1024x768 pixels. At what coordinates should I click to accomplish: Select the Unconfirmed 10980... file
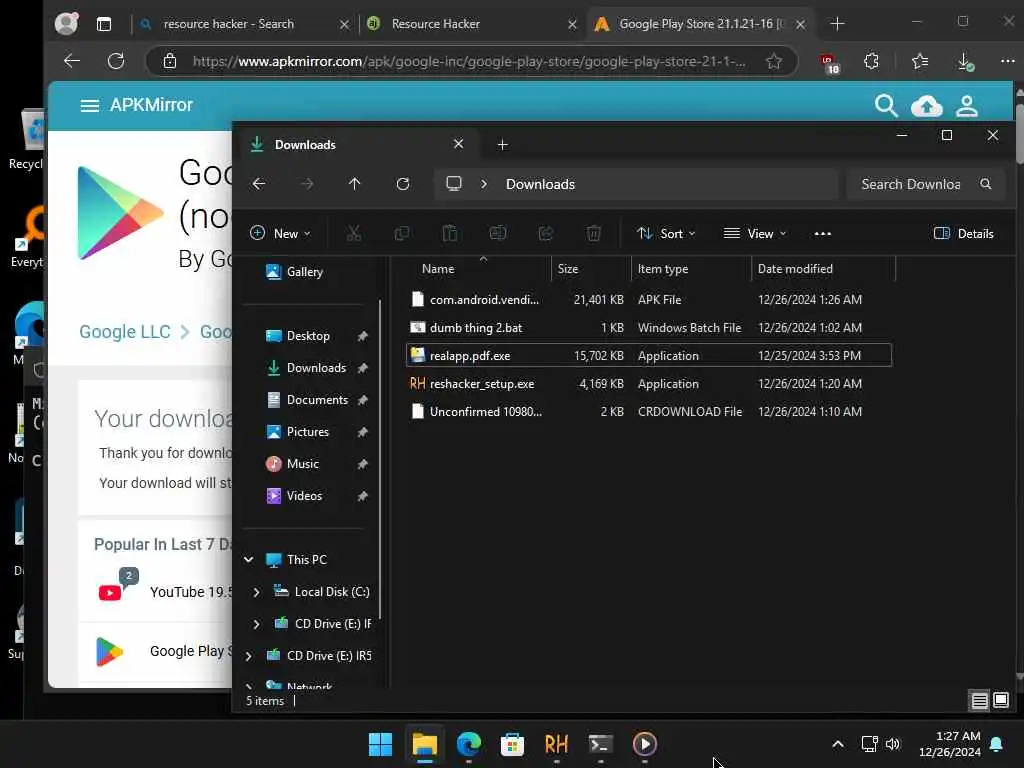(x=648, y=411)
